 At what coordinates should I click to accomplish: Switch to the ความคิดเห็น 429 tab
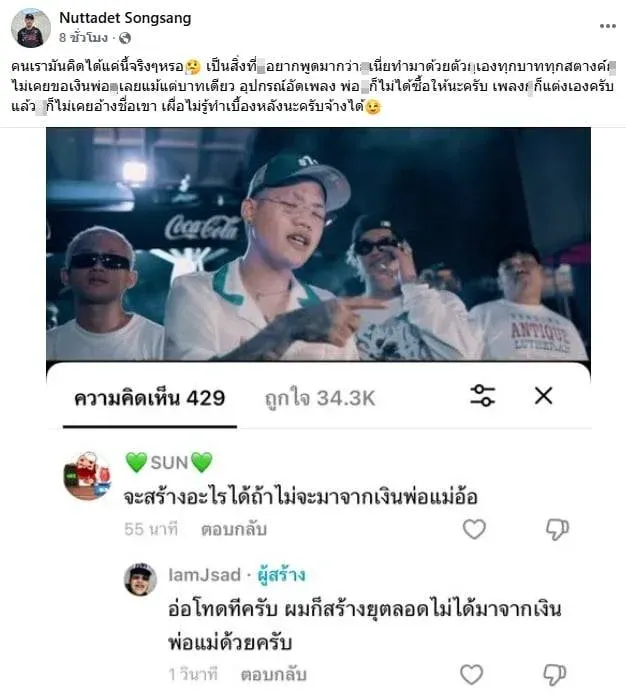(149, 398)
